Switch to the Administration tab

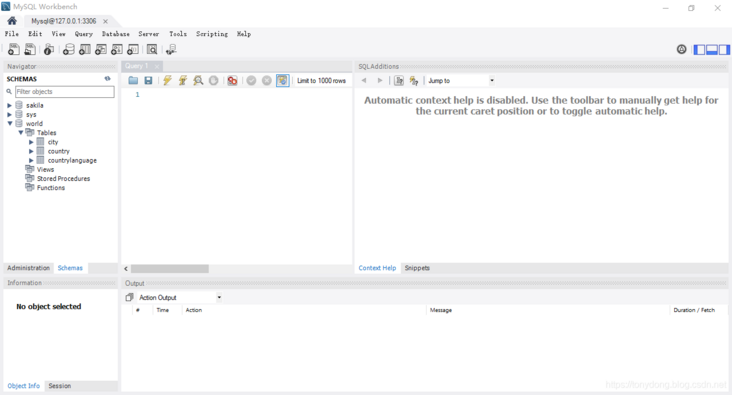point(28,268)
